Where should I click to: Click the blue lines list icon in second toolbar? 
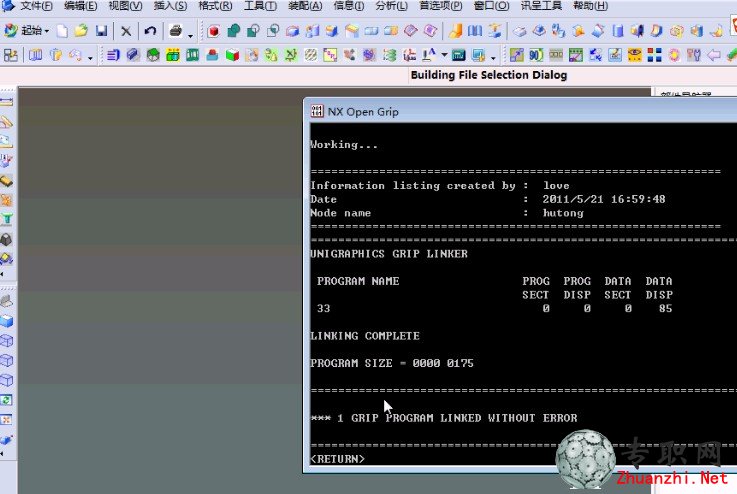[113, 55]
